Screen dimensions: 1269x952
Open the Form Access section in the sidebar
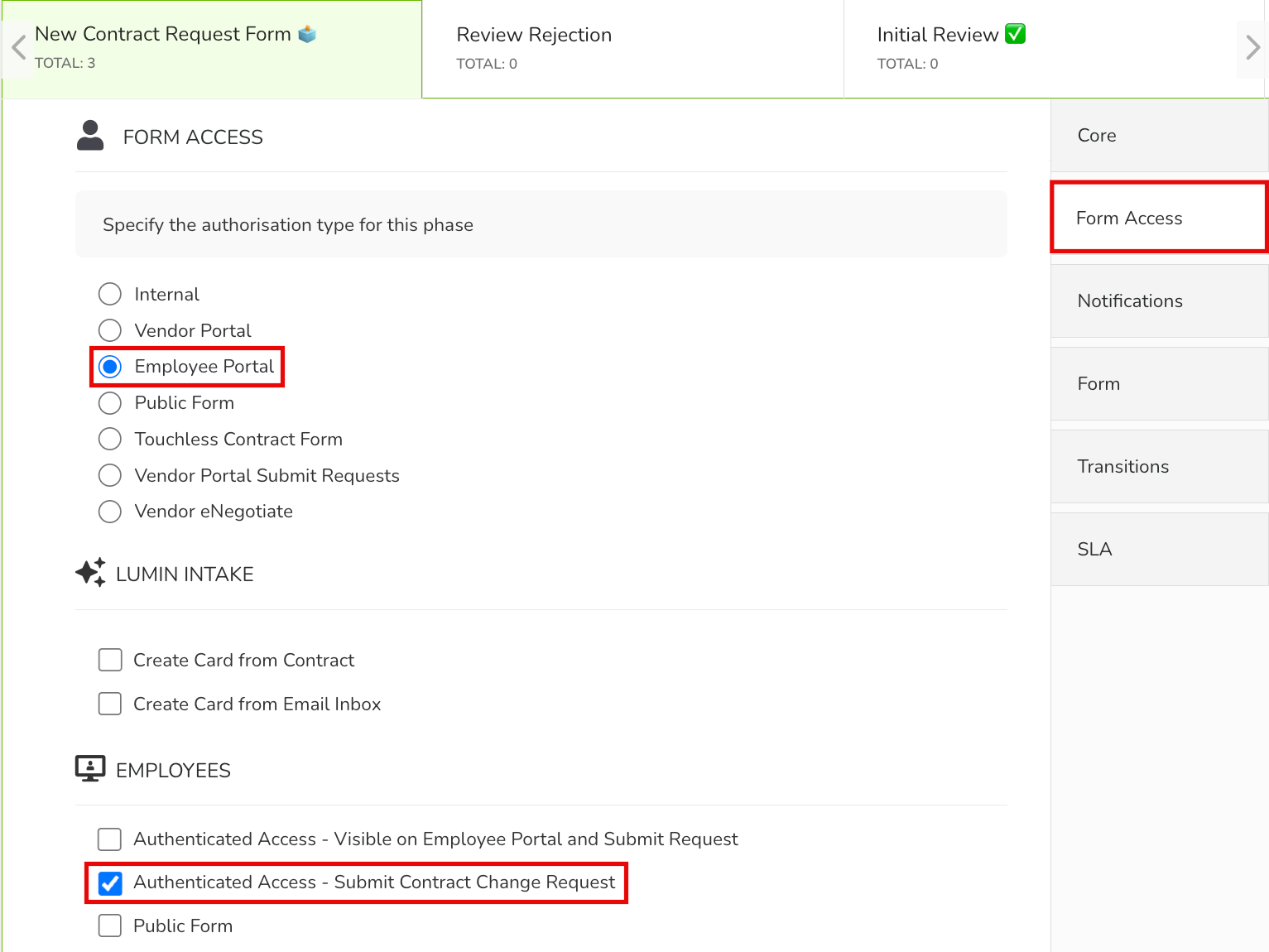coord(1159,218)
